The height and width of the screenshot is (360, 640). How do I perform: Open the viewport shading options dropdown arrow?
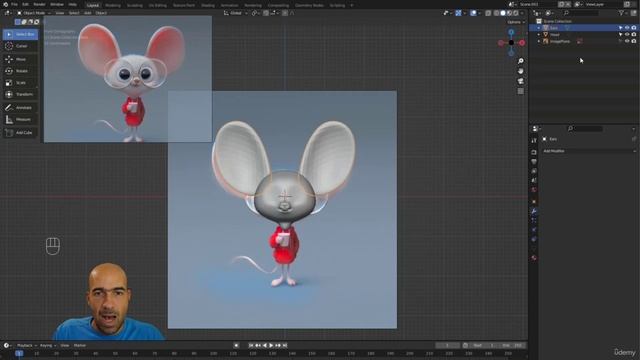pos(522,13)
